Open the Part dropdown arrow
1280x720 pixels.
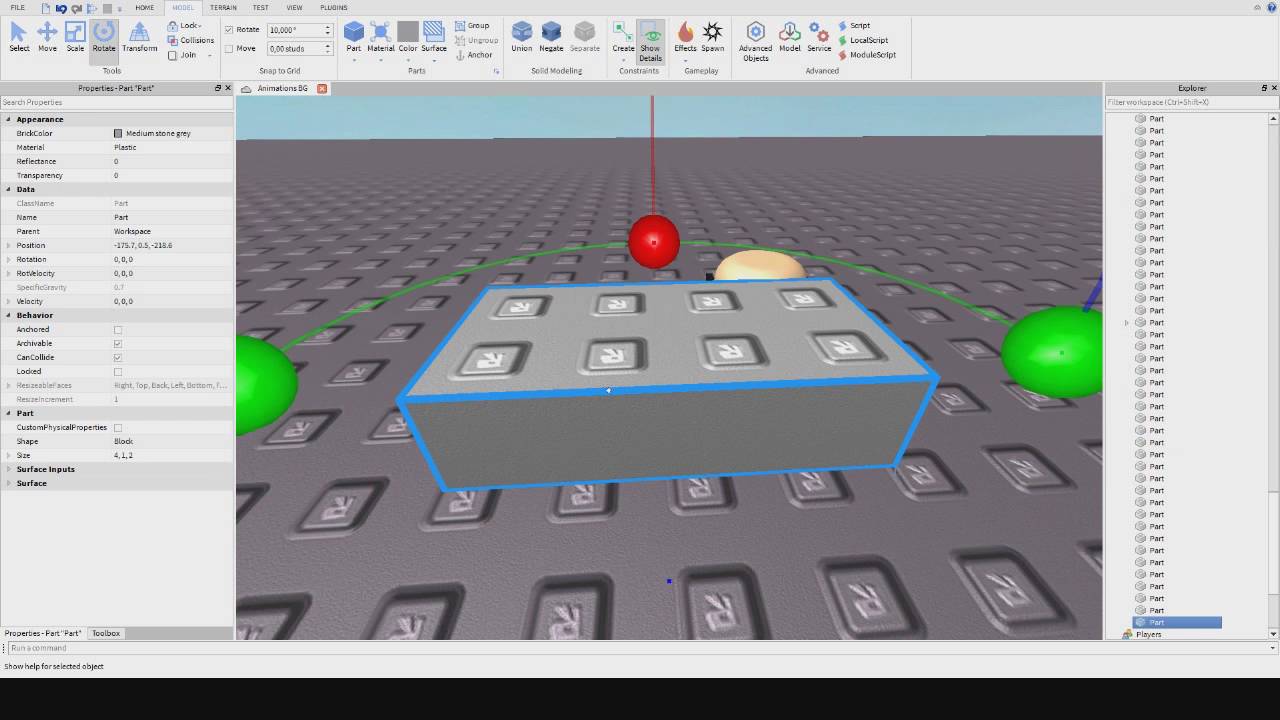(x=354, y=60)
